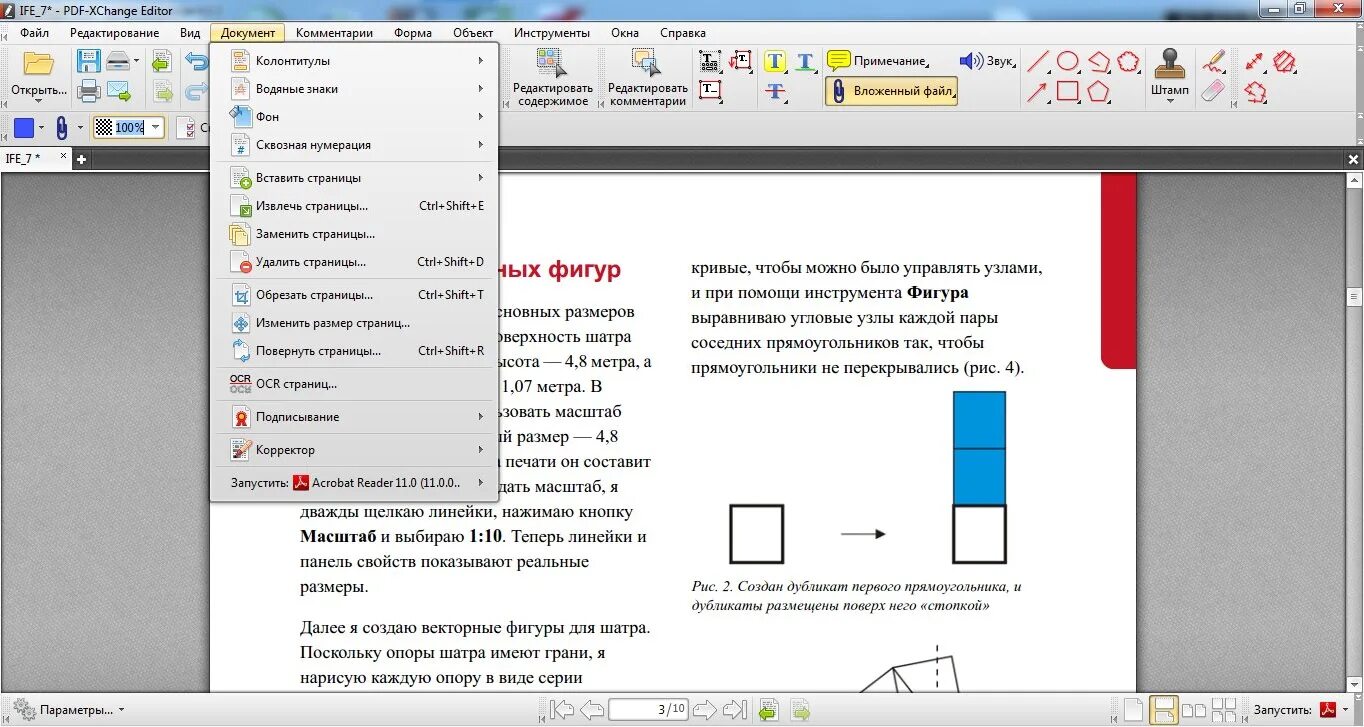Viewport: 1364px width, 727px height.
Task: Toggle the Вложенный файл tool
Action: 891,91
